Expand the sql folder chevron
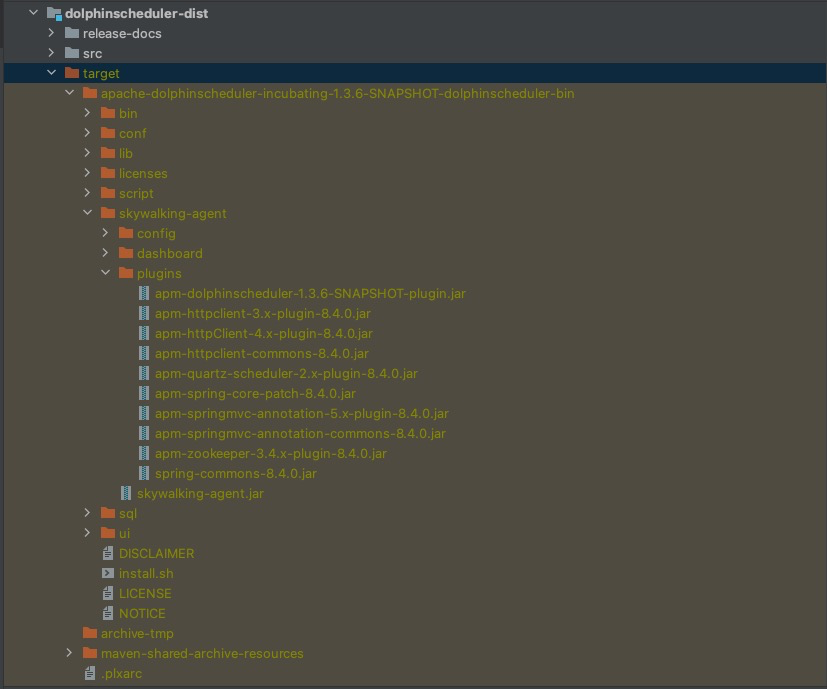The width and height of the screenshot is (827, 689). (87, 513)
